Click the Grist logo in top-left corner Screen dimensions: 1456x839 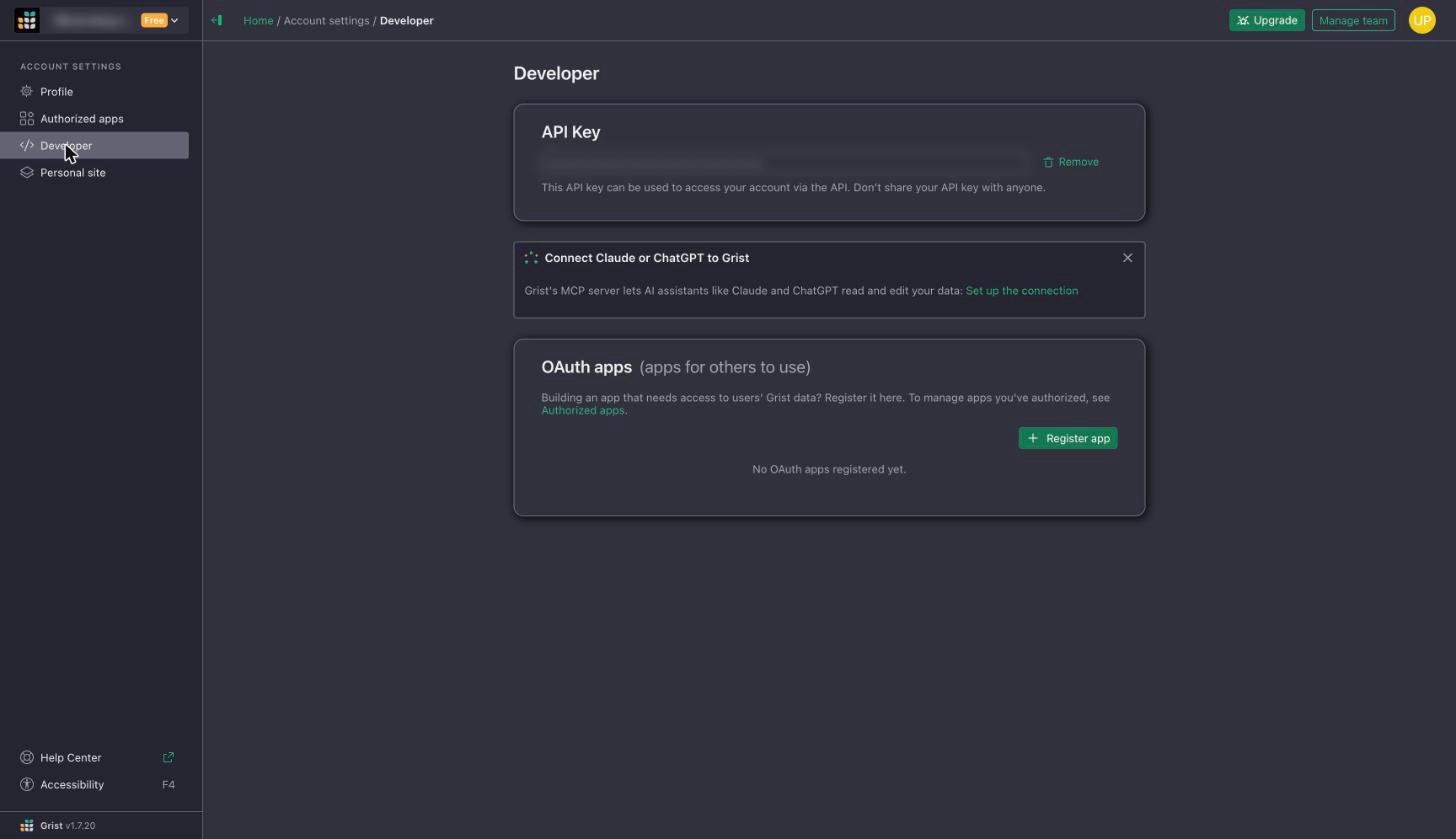(x=27, y=20)
